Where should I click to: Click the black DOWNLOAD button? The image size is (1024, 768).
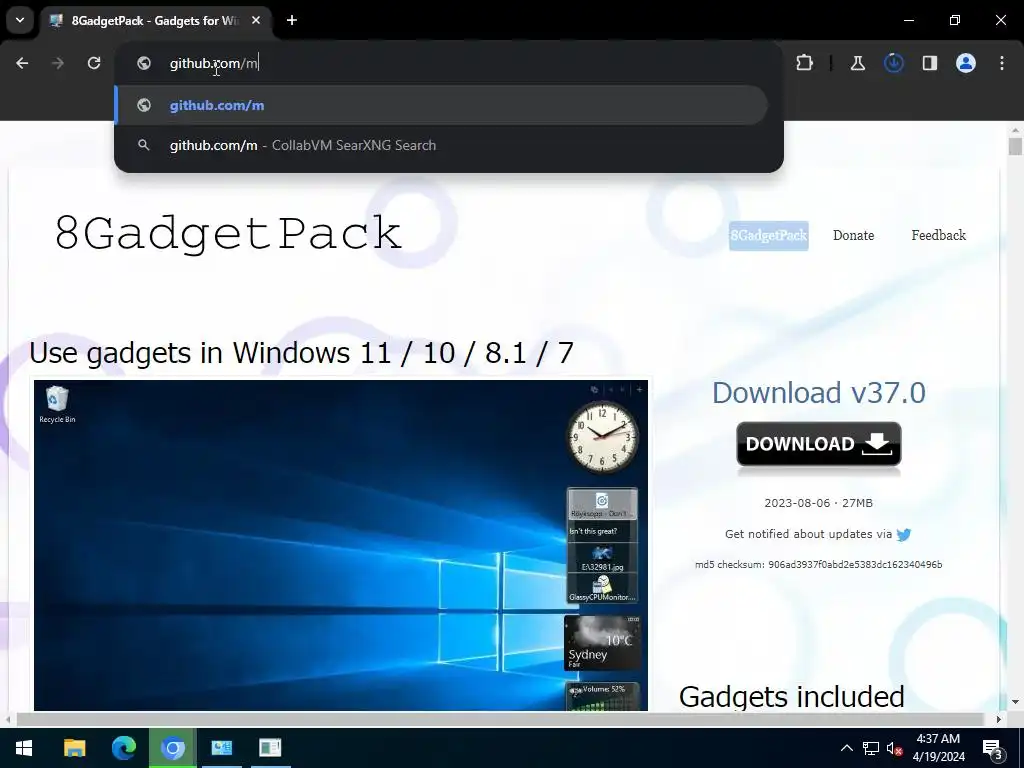tap(819, 444)
